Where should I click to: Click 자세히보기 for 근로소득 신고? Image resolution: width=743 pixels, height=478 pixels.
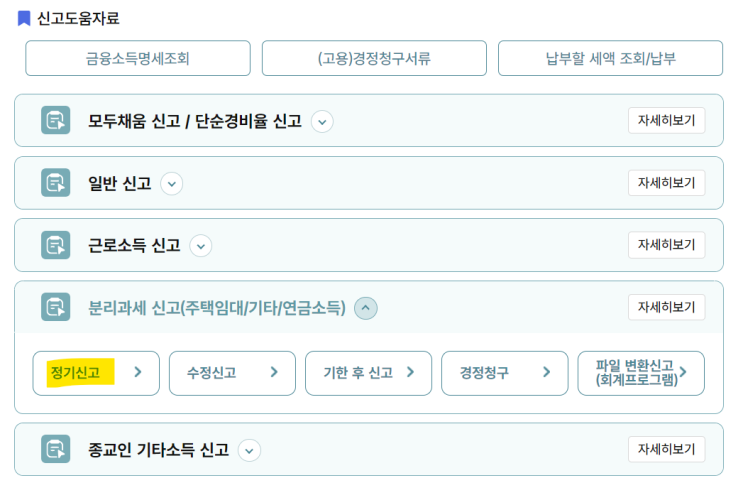click(666, 245)
